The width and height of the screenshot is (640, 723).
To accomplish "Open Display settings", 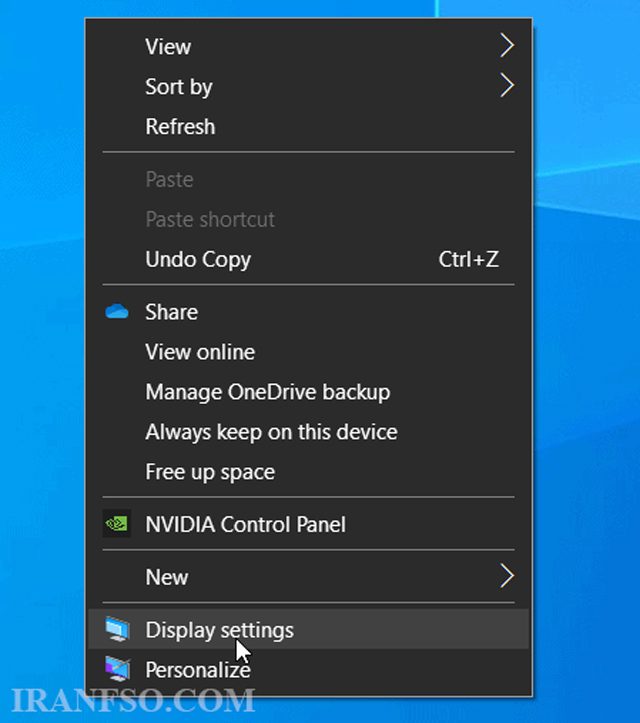I will click(x=308, y=629).
